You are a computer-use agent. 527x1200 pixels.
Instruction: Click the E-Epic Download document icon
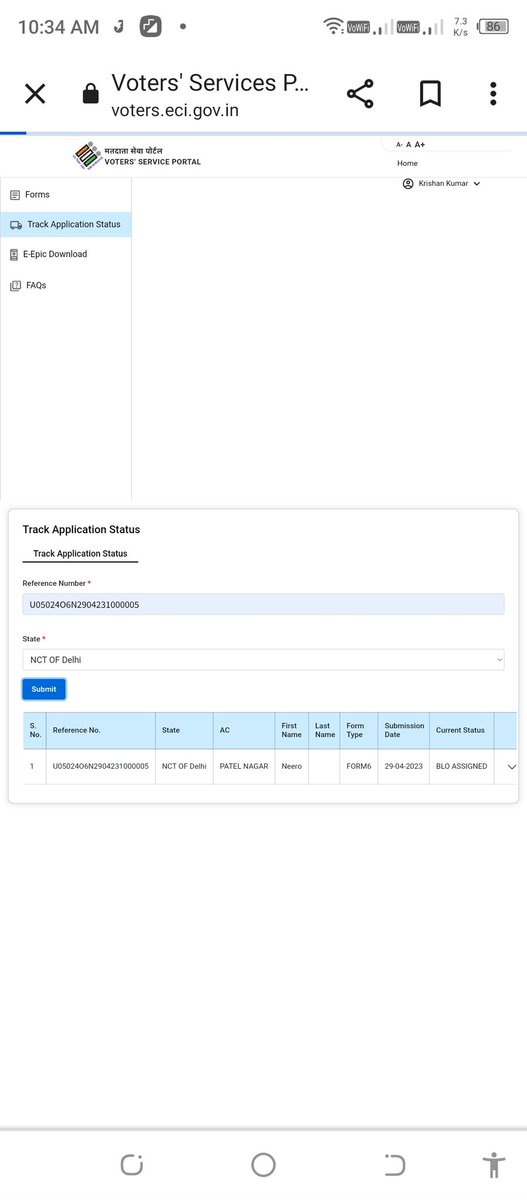[x=14, y=255]
